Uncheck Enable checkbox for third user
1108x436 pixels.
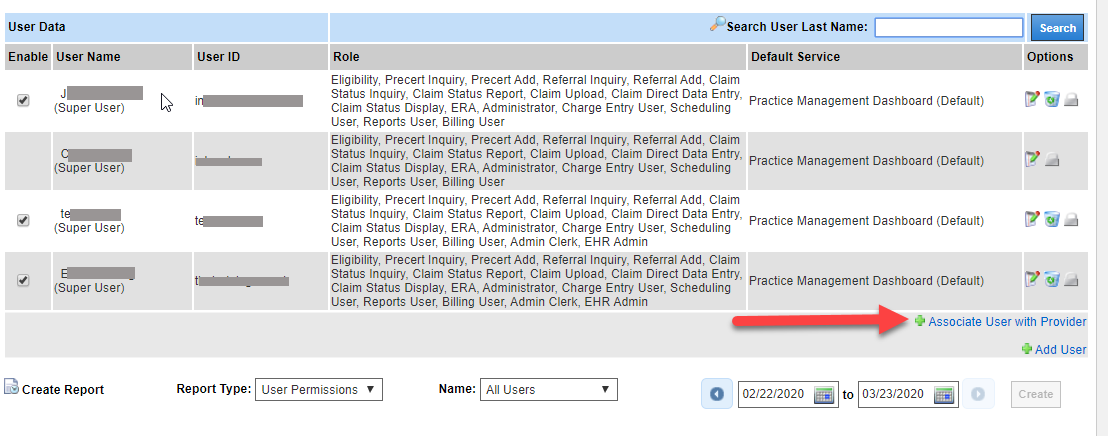click(x=24, y=220)
